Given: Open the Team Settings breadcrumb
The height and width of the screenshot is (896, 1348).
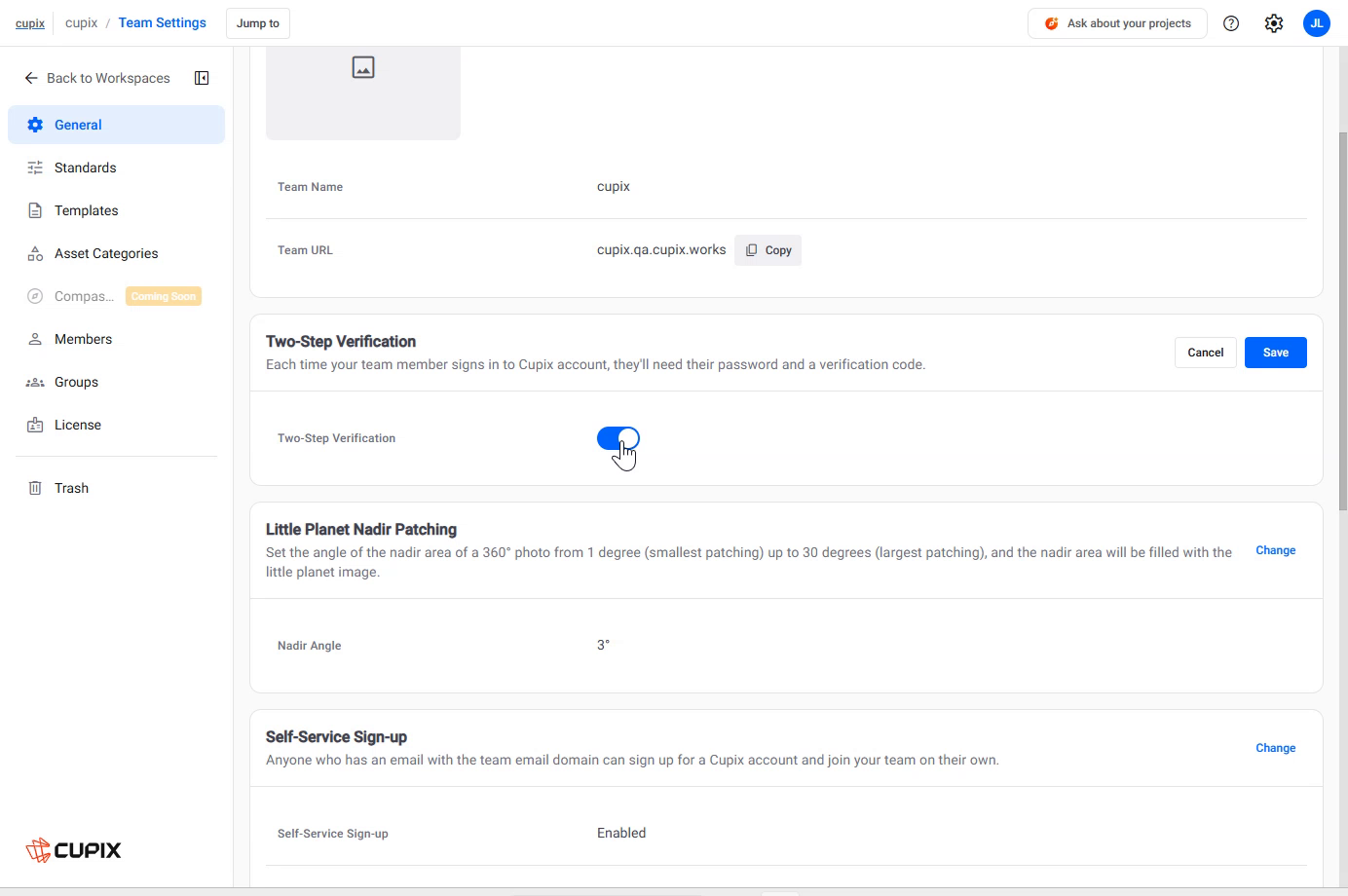Looking at the screenshot, I should (163, 22).
